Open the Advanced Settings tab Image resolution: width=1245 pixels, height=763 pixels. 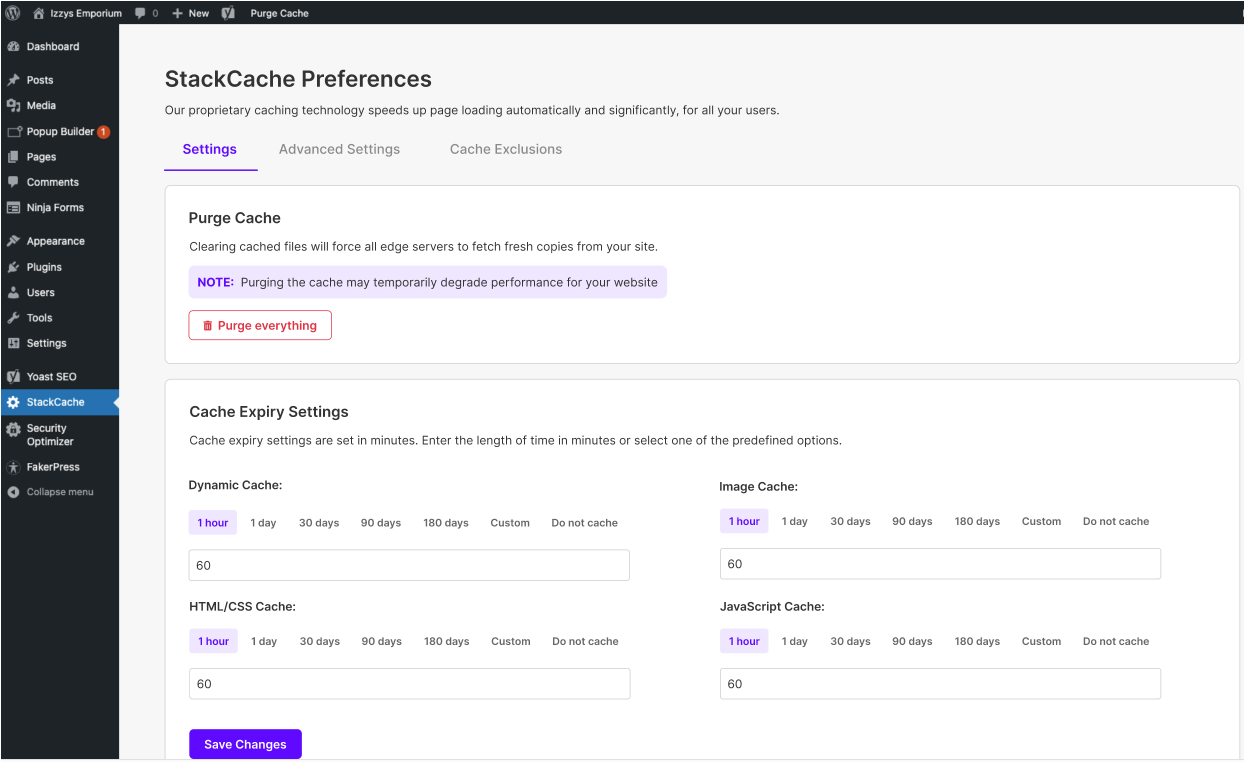point(339,149)
